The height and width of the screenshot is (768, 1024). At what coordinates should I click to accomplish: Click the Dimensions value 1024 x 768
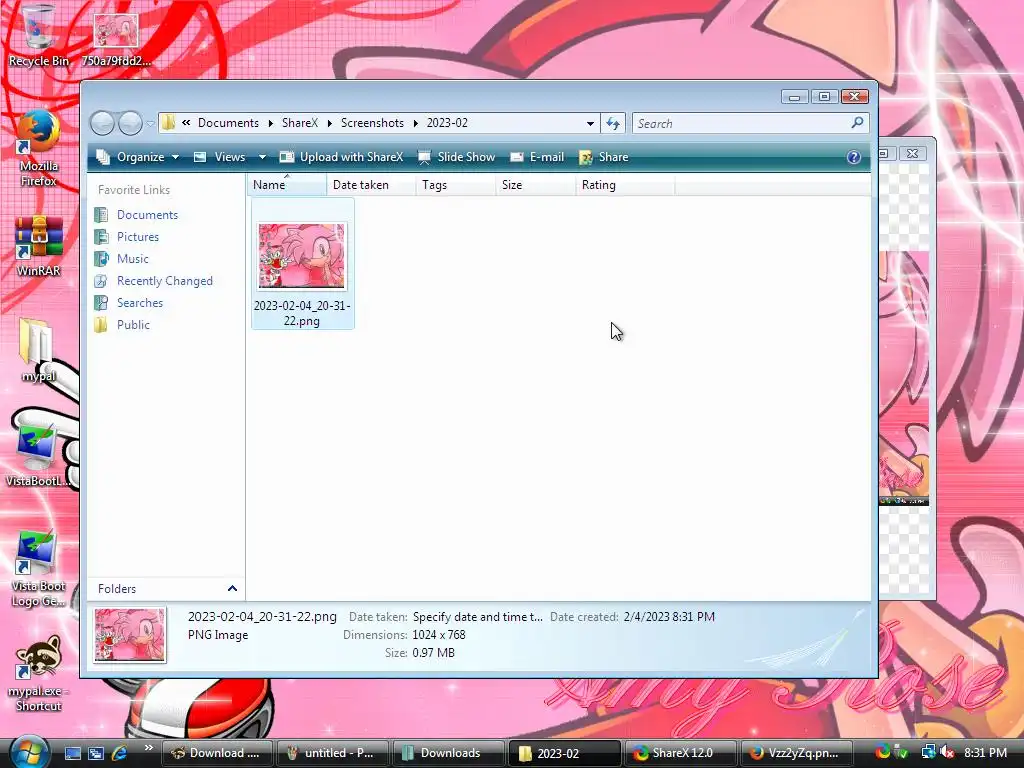pyautogui.click(x=439, y=635)
